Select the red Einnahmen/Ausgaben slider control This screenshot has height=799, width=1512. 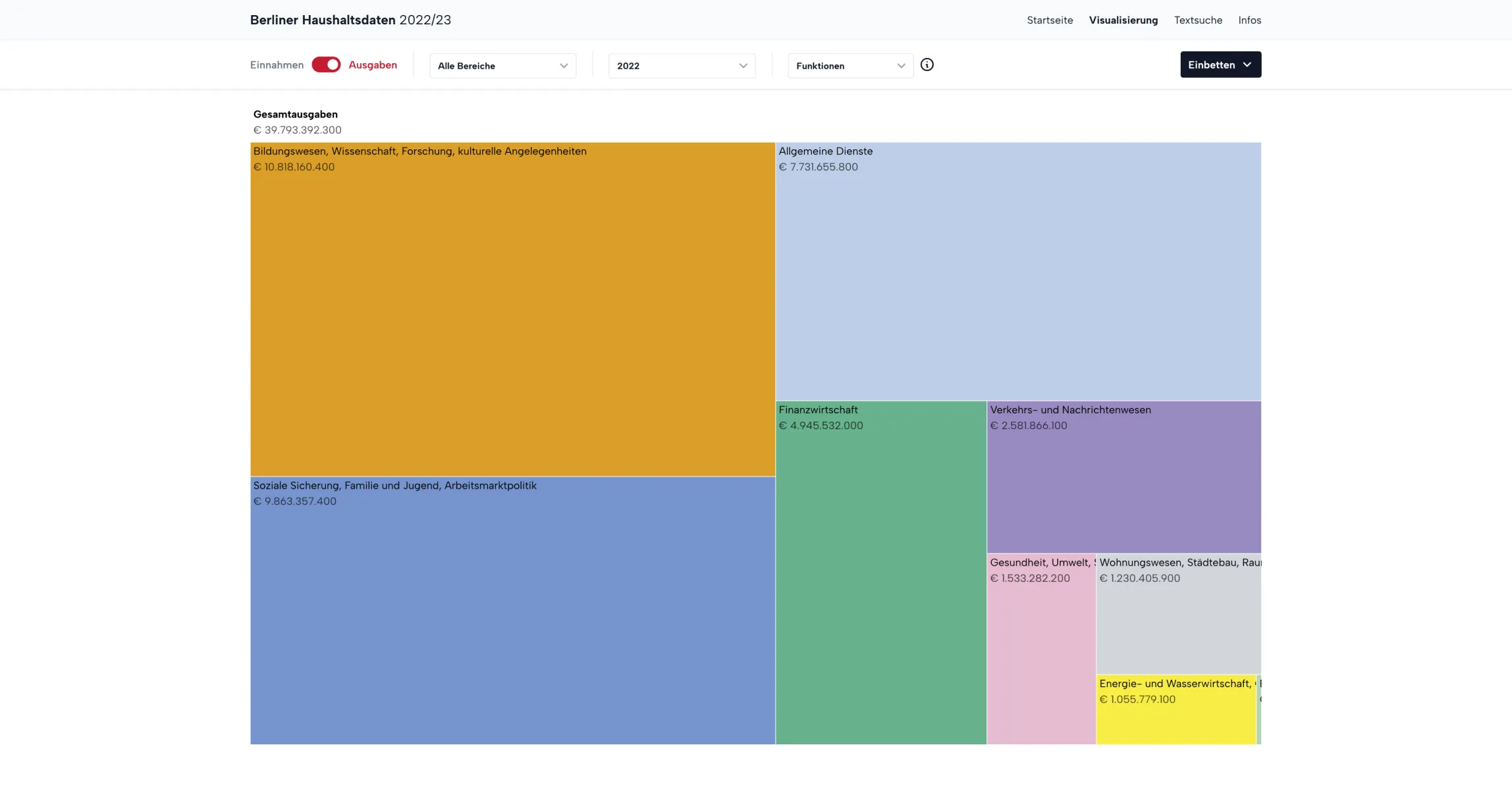click(326, 64)
